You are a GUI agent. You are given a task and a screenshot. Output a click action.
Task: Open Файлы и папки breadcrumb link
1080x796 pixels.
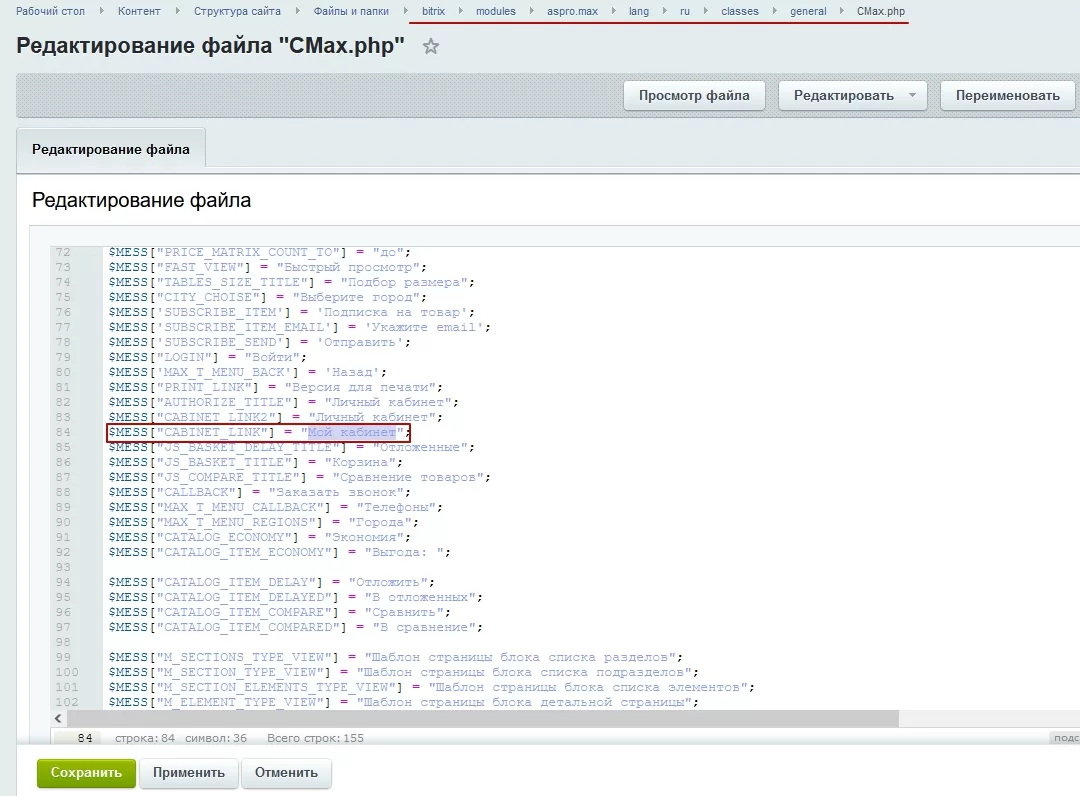pos(351,11)
